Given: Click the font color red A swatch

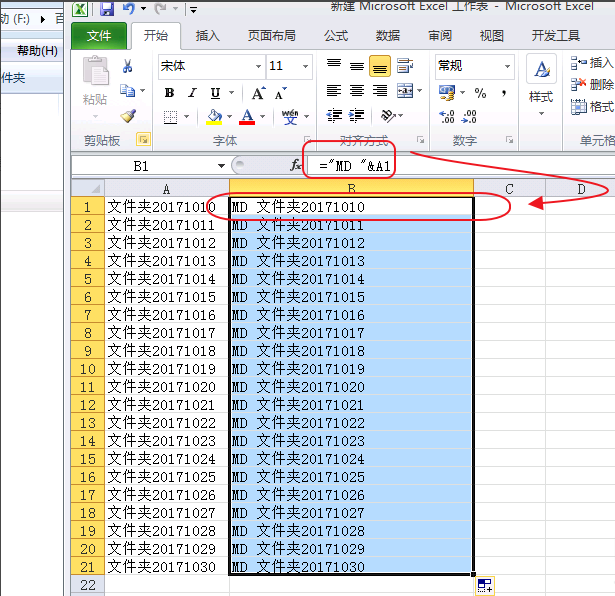Looking at the screenshot, I should point(247,117).
